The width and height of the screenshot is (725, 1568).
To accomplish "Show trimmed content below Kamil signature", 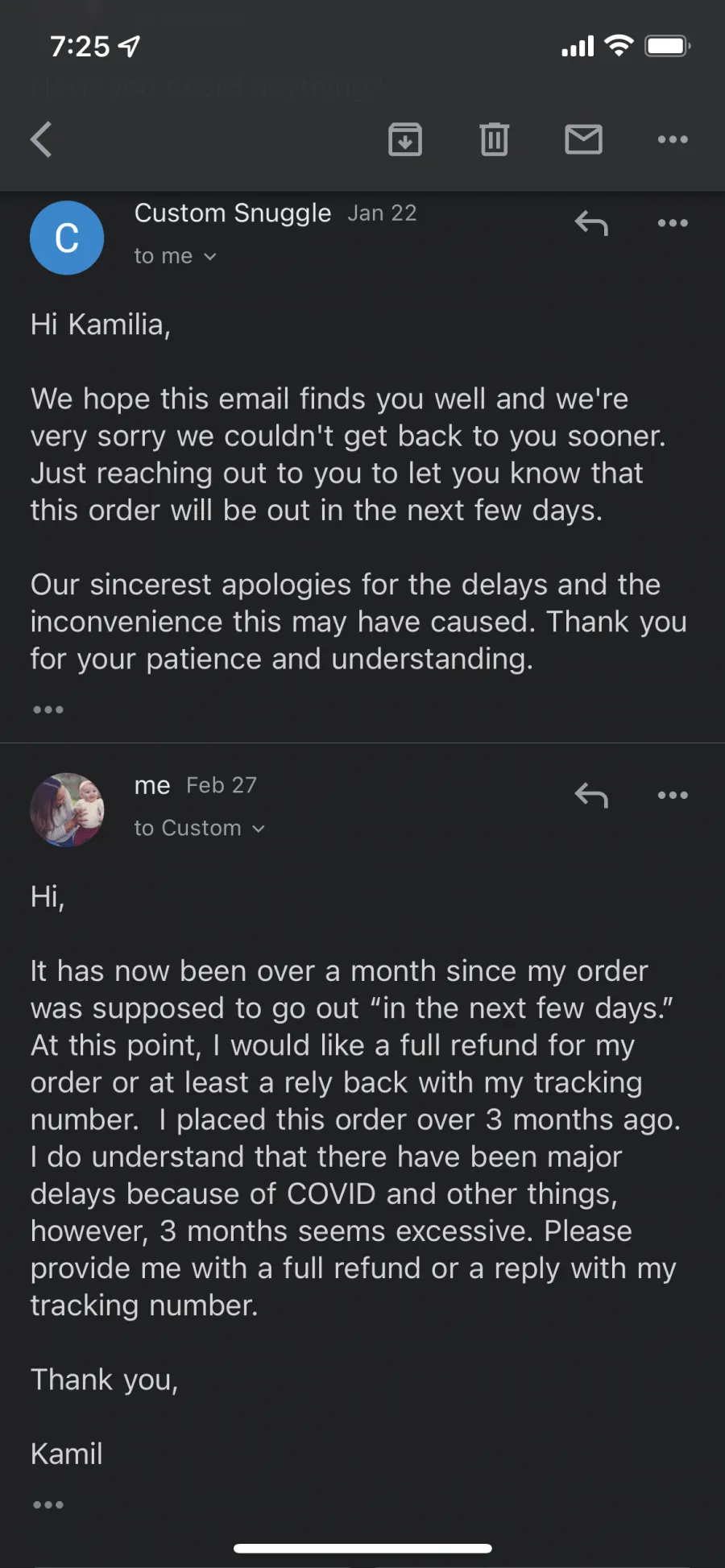I will (x=48, y=1504).
